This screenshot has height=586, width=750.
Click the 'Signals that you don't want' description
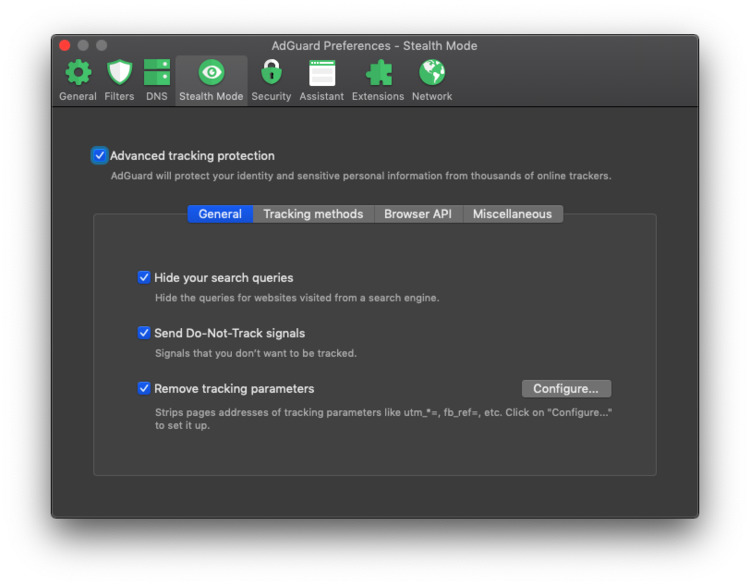(x=255, y=354)
